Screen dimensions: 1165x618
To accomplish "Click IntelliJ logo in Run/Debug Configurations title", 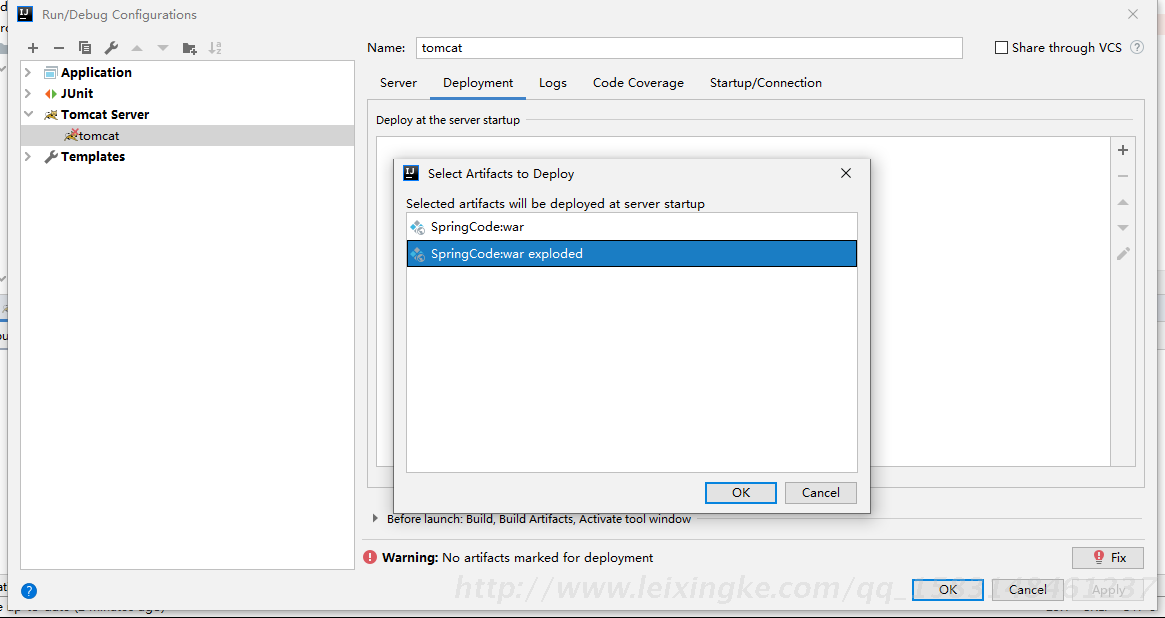I will click(x=25, y=14).
